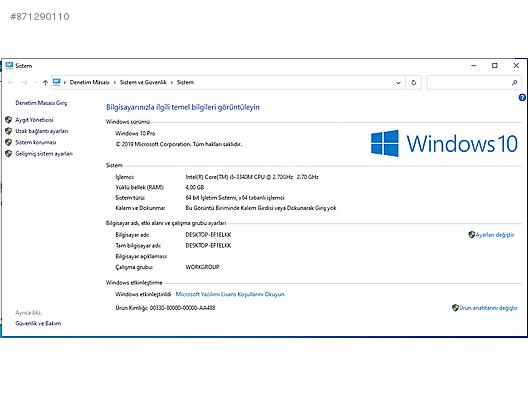Open Aygıt Yöneticisi link
The height and width of the screenshot is (396, 528).
34,120
